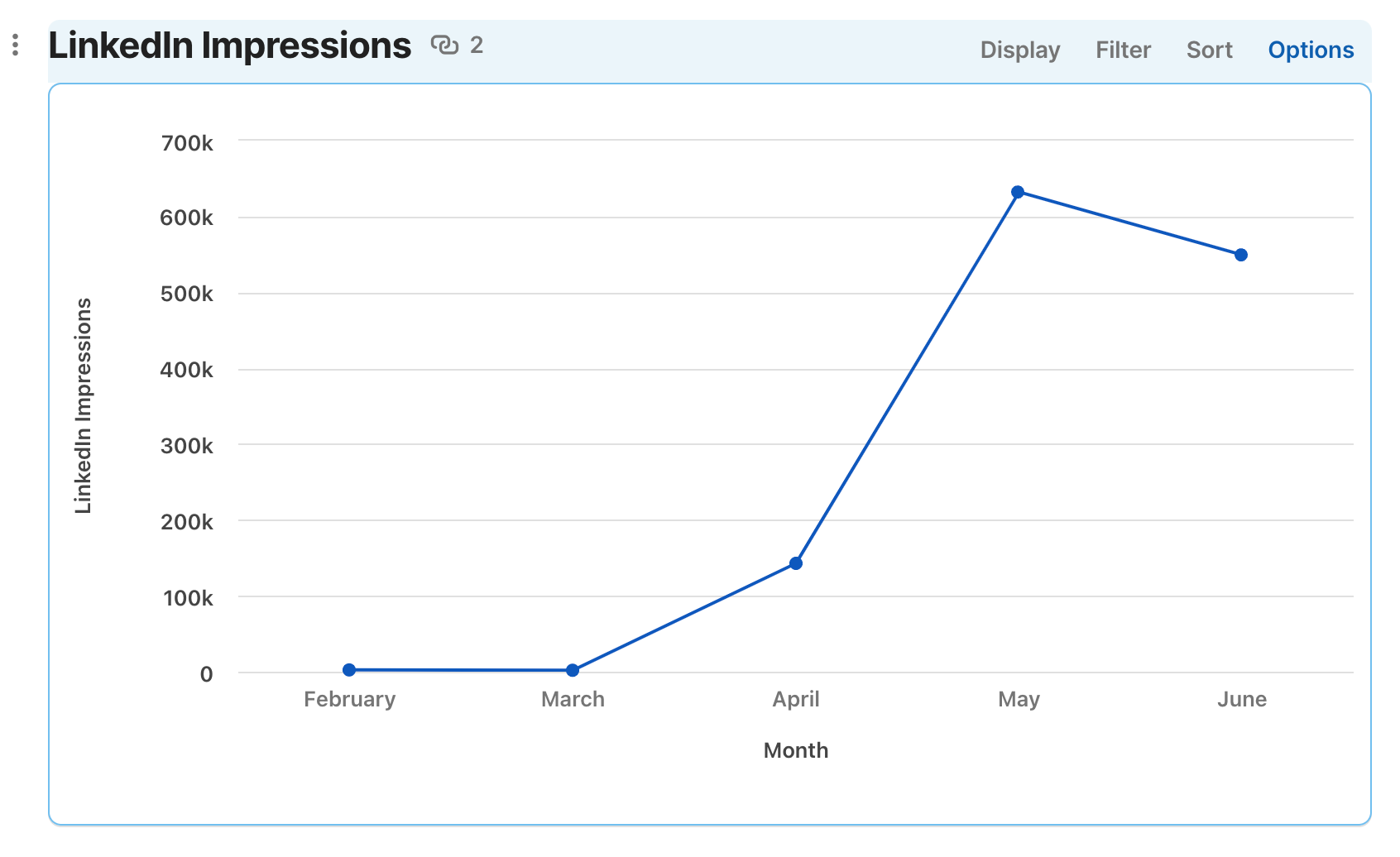The image size is (1400, 857).
Task: Click the 0 y-axis tick label
Action: point(206,674)
